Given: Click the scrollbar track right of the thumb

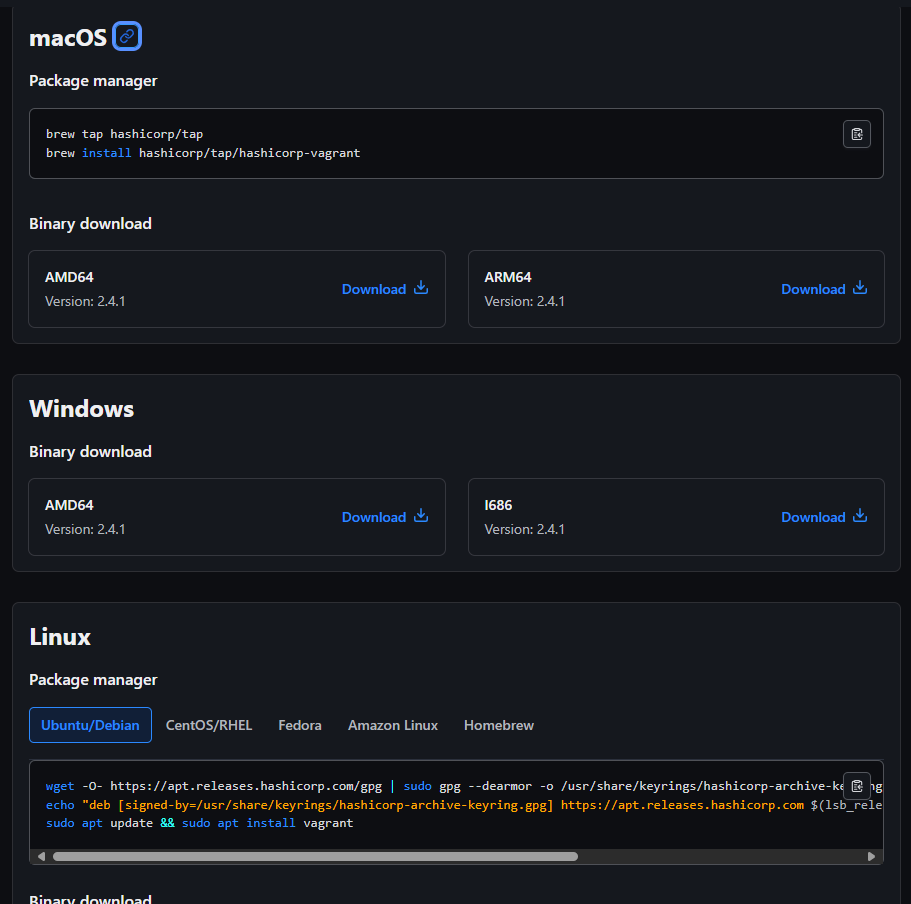Looking at the screenshot, I should (x=720, y=856).
